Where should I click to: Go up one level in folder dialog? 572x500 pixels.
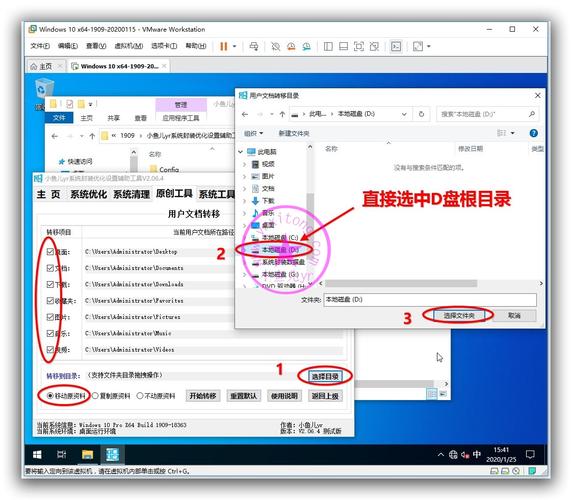282,114
